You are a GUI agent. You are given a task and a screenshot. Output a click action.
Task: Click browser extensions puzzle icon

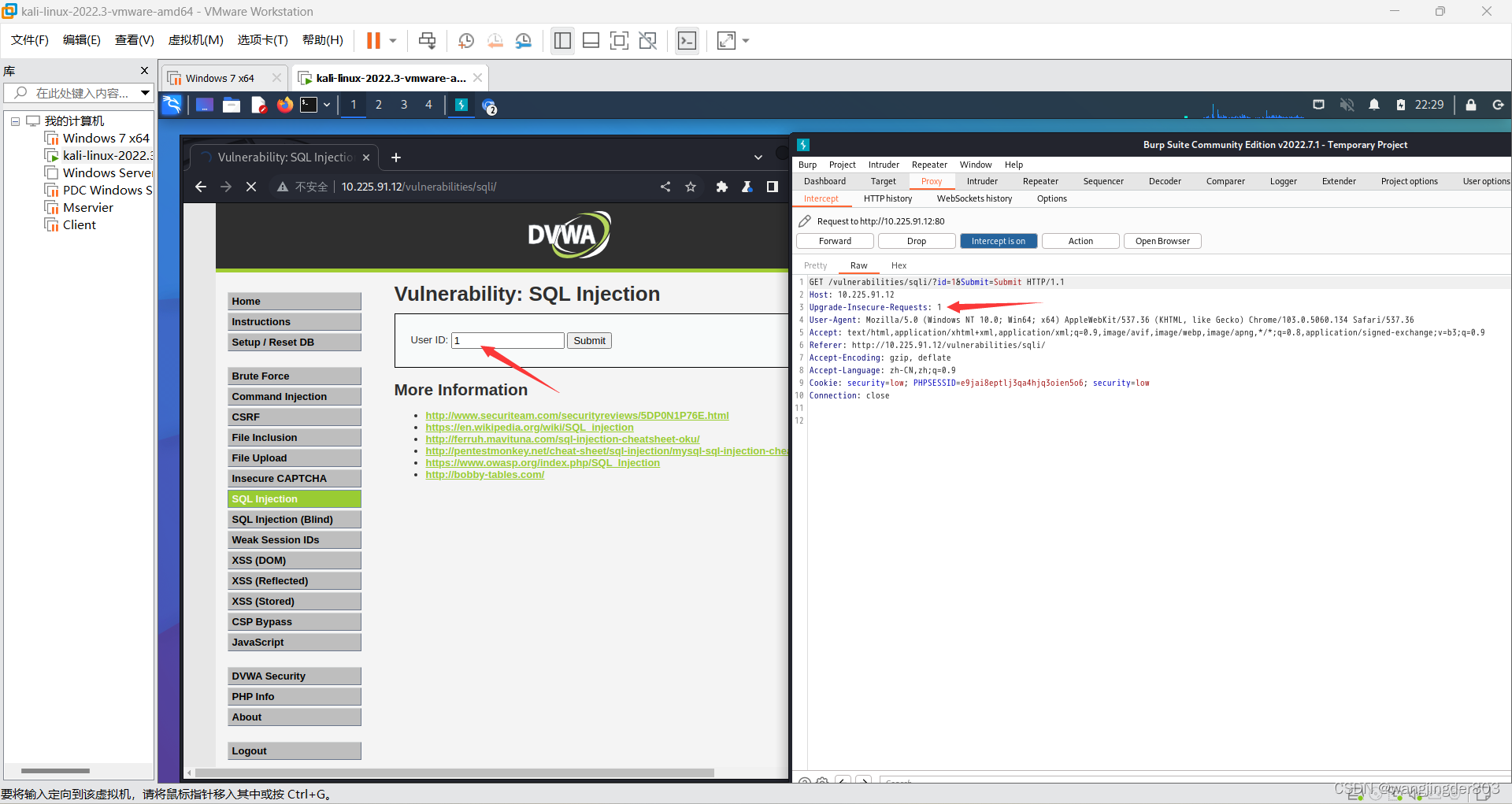[x=721, y=187]
